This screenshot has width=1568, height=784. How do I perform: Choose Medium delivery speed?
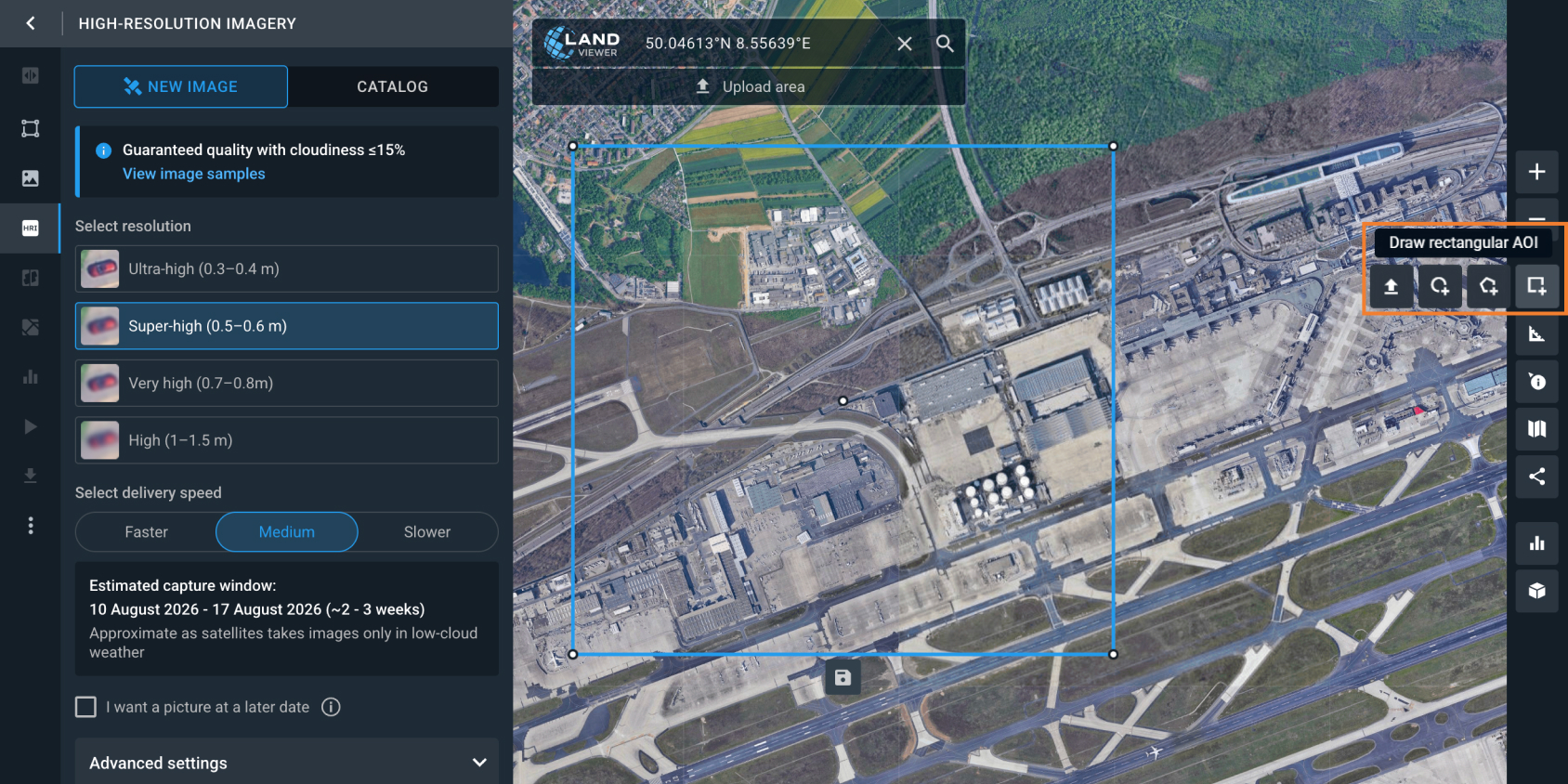[287, 532]
